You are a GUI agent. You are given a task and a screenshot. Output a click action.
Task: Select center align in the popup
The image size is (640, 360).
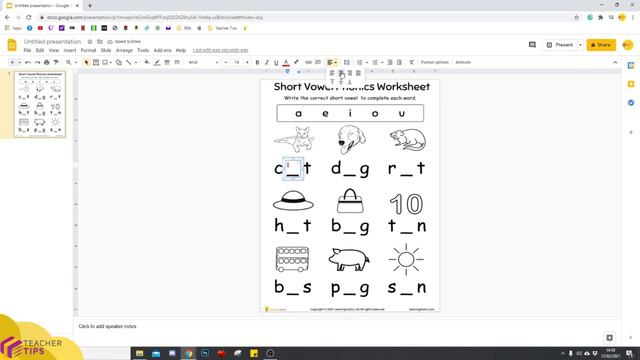(x=341, y=73)
